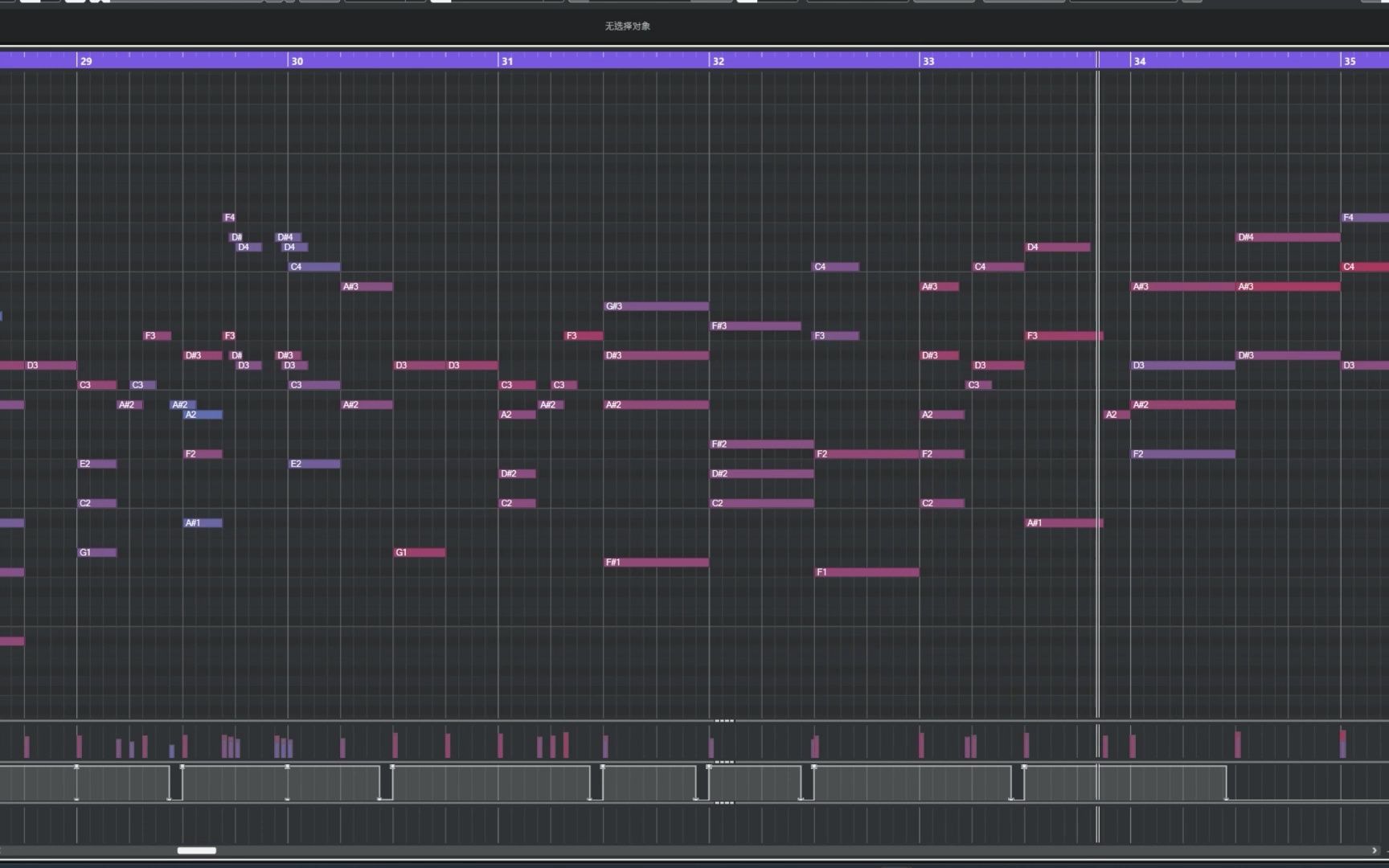Screen dimensions: 1389x868
Task: Select the F3 note in bar 31
Action: pyautogui.click(x=584, y=336)
